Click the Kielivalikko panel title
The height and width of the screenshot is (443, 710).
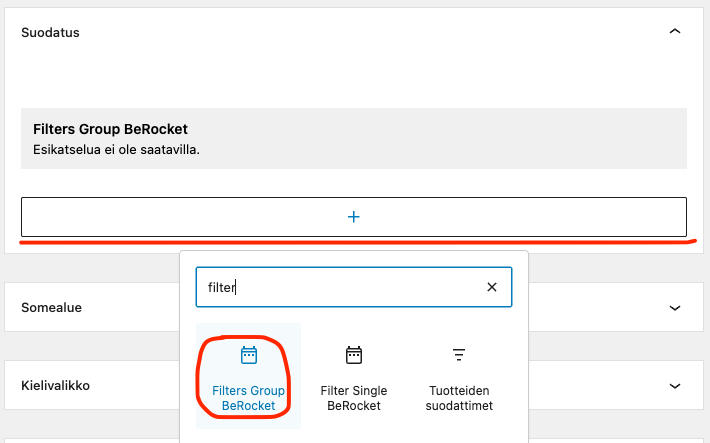tap(56, 385)
